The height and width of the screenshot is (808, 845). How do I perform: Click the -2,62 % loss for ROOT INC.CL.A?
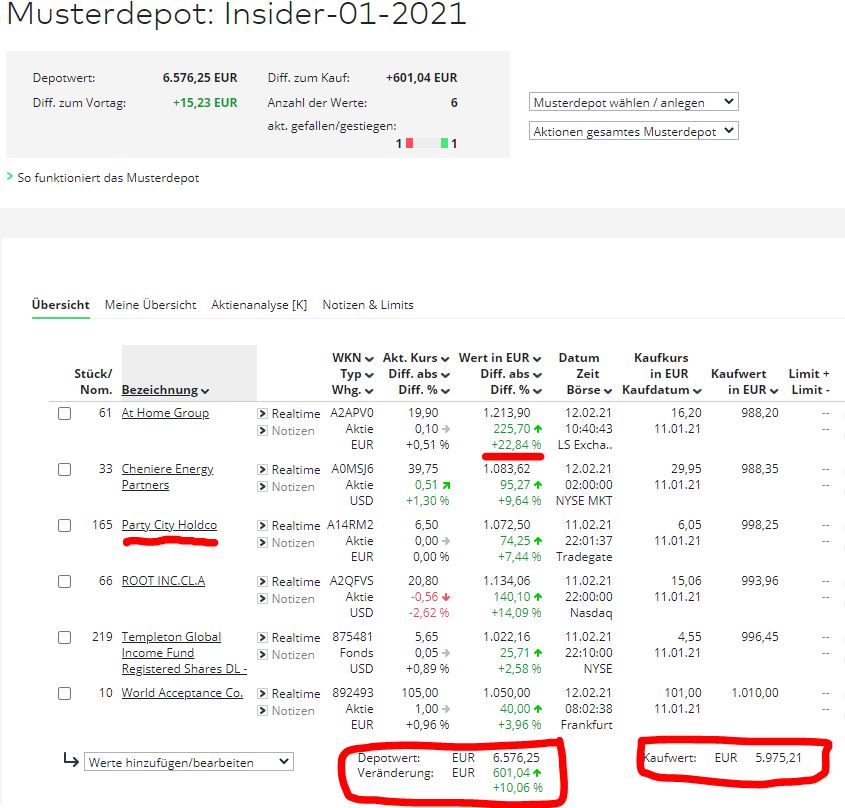coord(429,613)
